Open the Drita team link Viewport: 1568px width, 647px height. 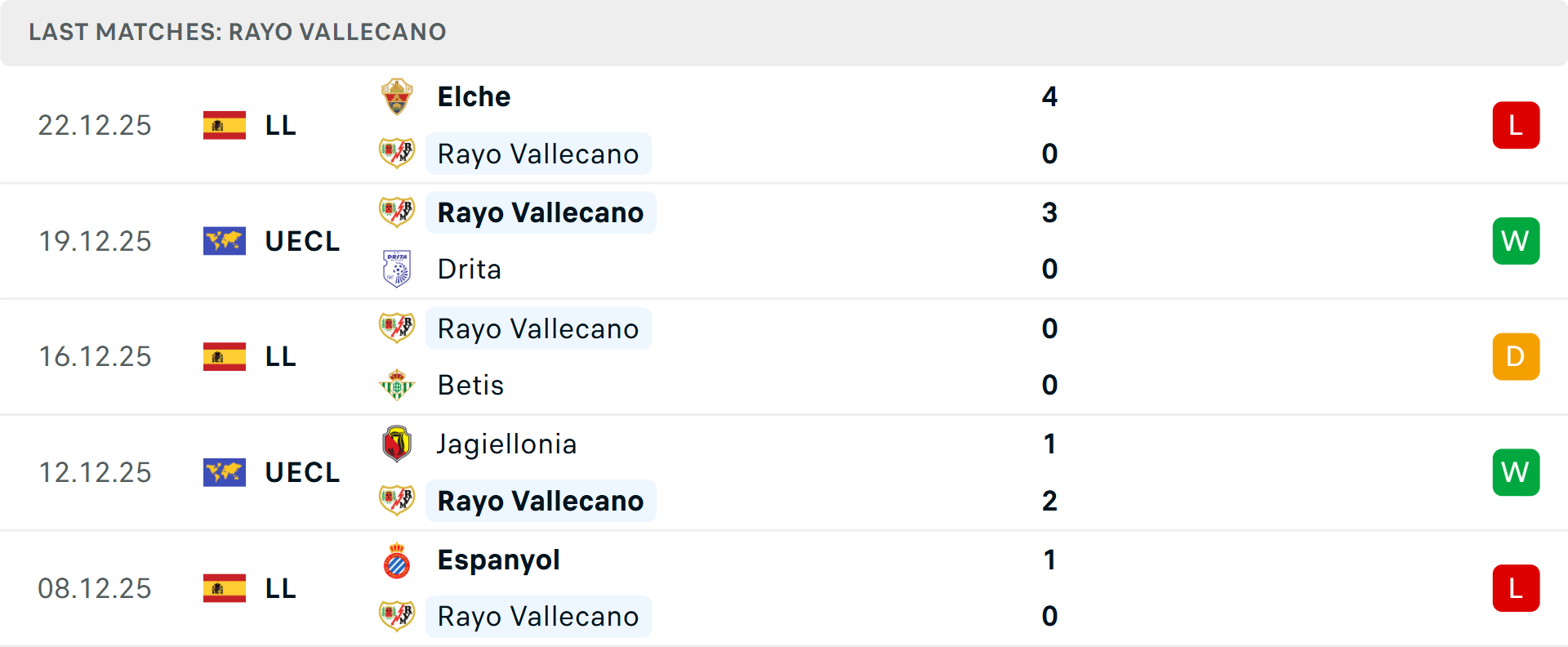469,269
